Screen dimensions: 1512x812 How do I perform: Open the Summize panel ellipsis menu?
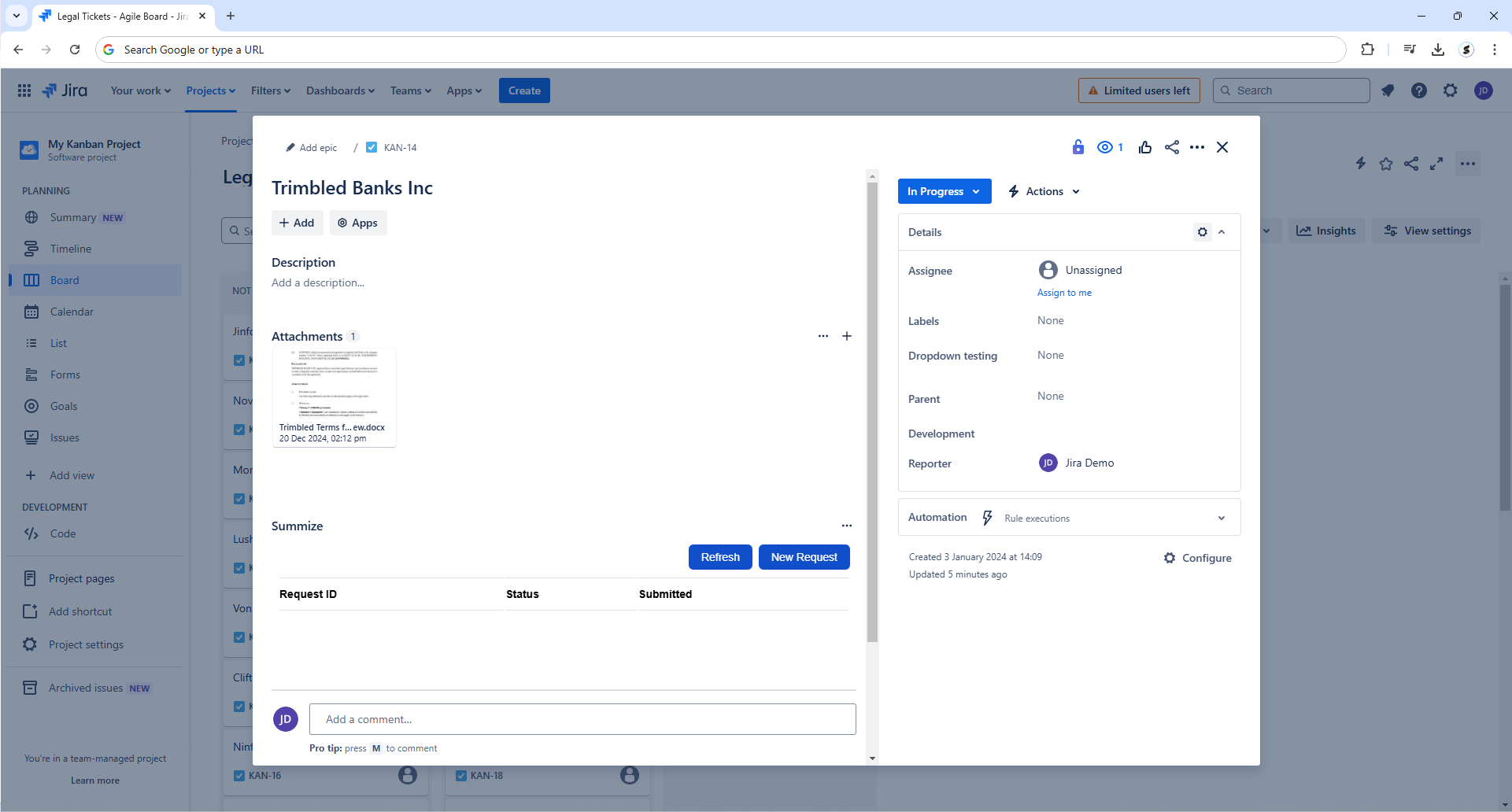(847, 526)
